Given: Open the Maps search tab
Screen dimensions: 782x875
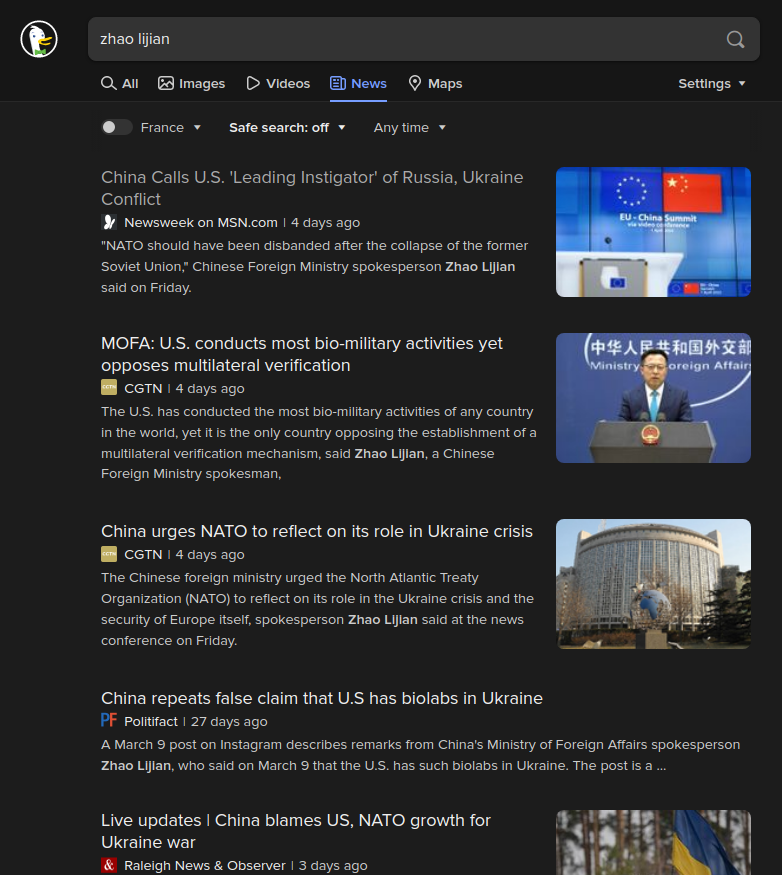Looking at the screenshot, I should click(435, 83).
